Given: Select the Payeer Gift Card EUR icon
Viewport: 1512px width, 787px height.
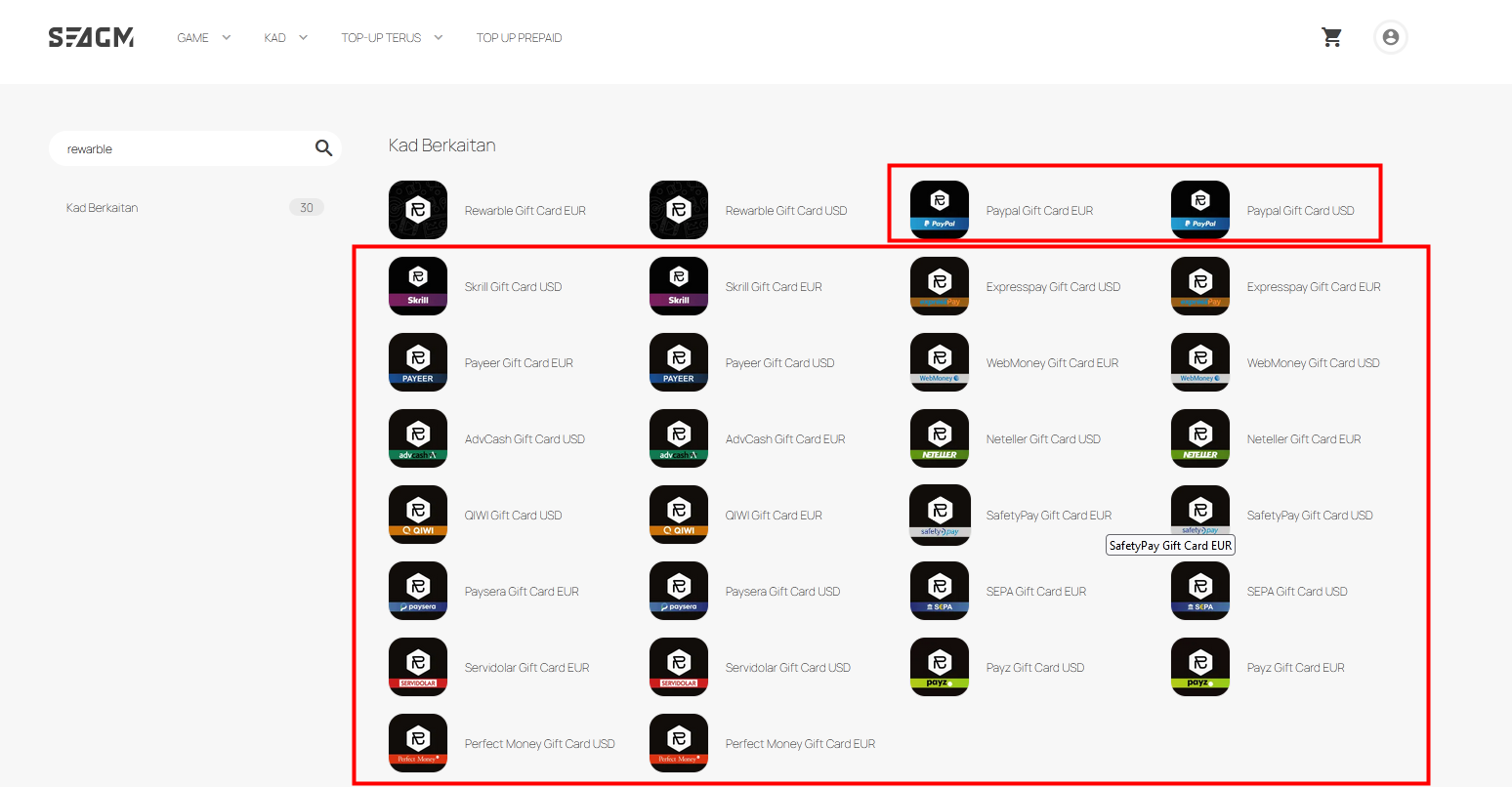Looking at the screenshot, I should [x=418, y=362].
